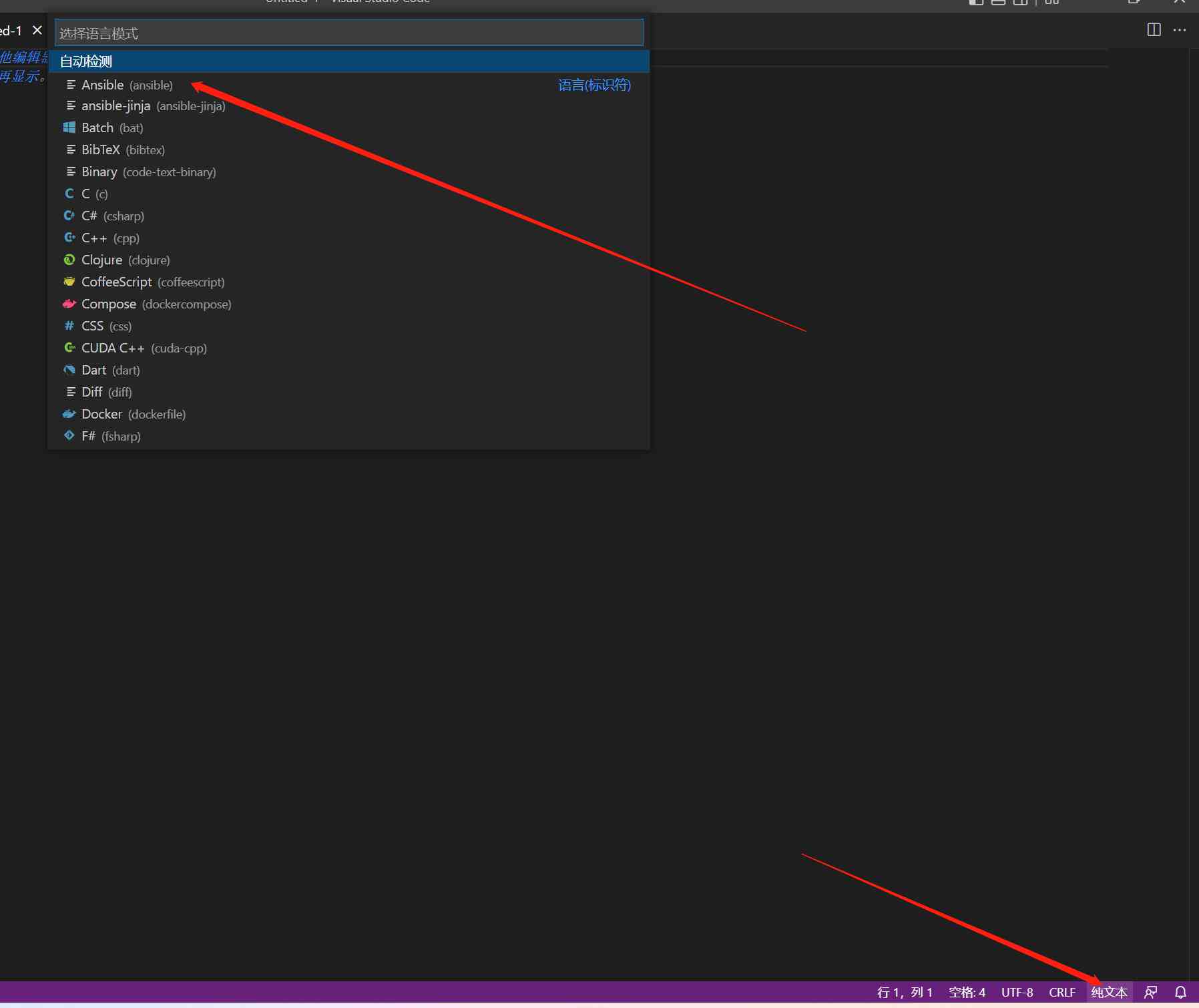Select Batch (bat) language
The width and height of the screenshot is (1199, 1008).
click(x=348, y=128)
